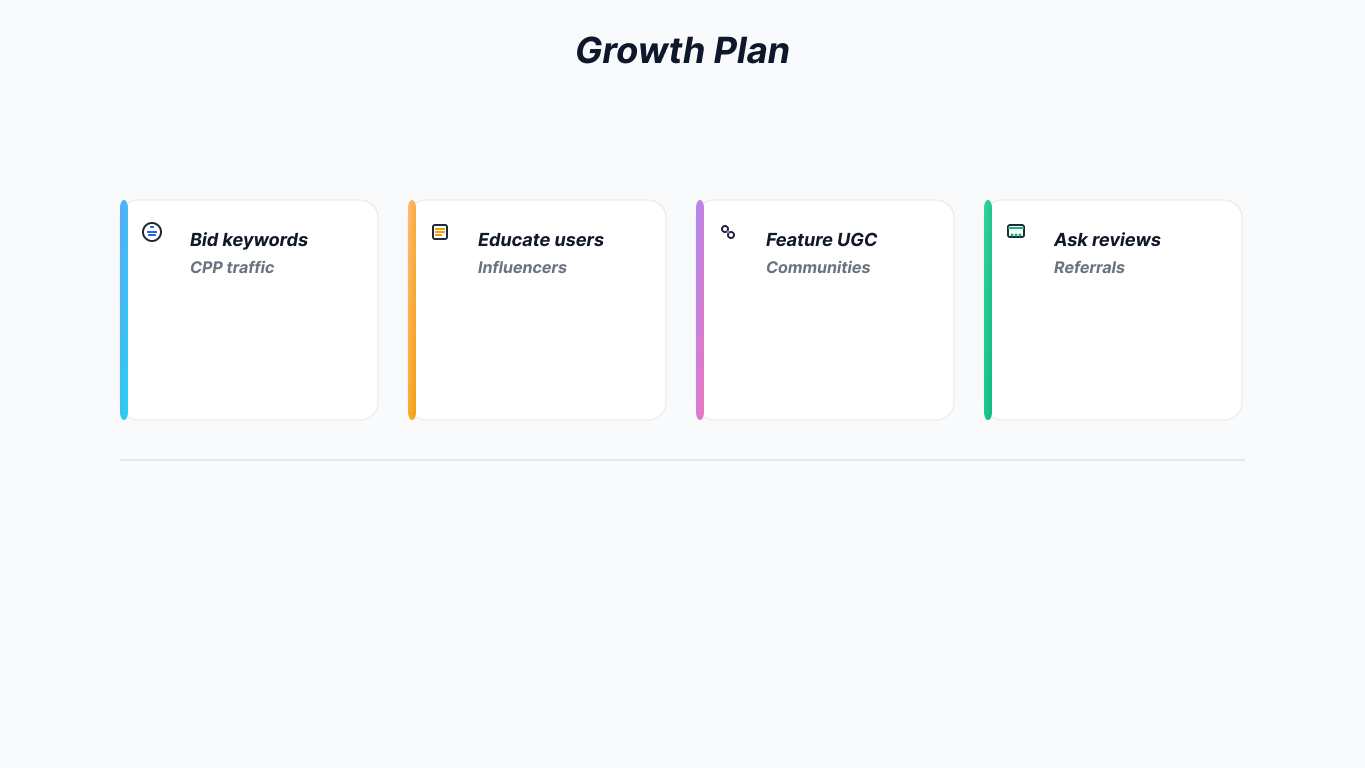Image resolution: width=1365 pixels, height=768 pixels.
Task: Click the horizontal divider below the cards
Action: 682,459
